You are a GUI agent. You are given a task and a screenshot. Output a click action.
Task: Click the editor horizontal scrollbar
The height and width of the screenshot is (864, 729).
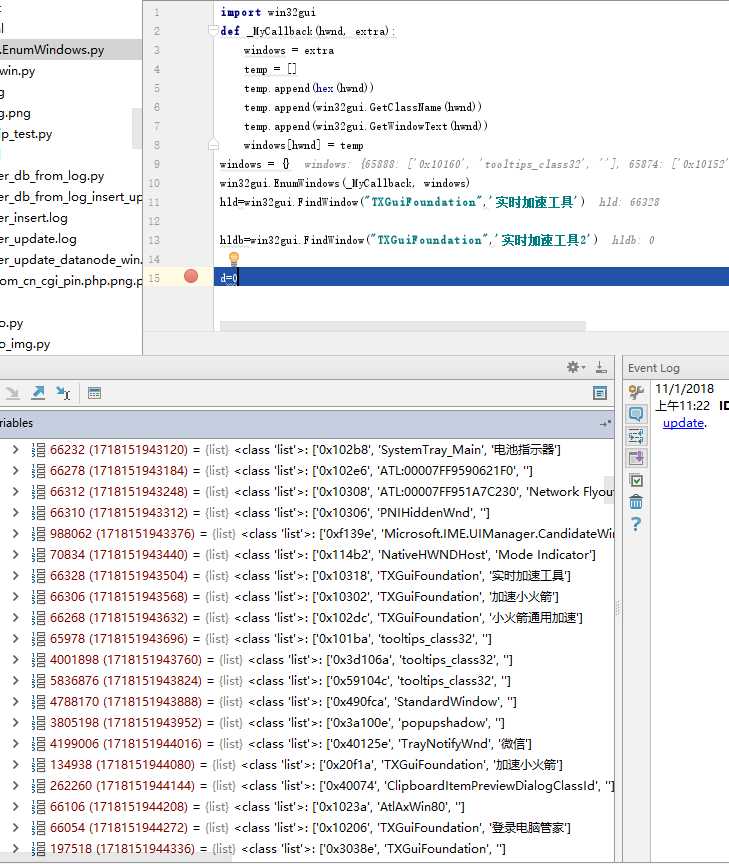[x=402, y=326]
